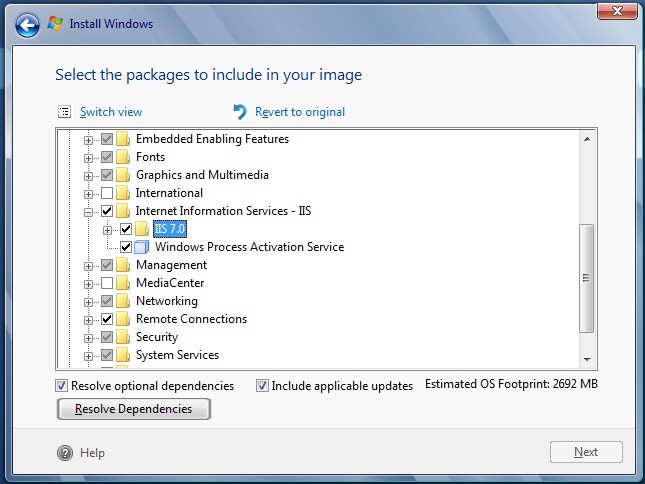This screenshot has width=645, height=484.
Task: Click the Fonts folder icon
Action: tap(123, 157)
